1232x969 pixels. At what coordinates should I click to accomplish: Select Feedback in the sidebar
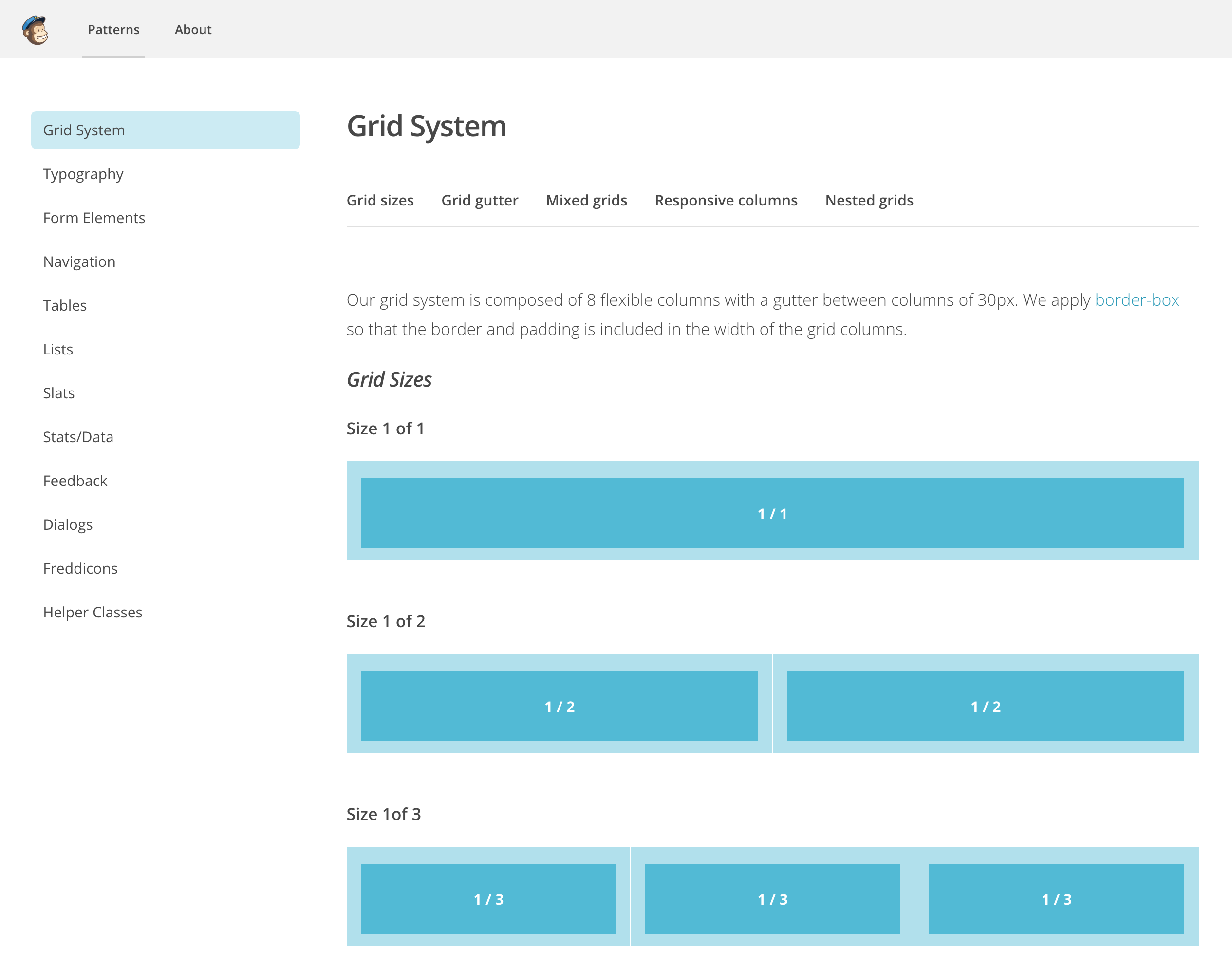point(75,481)
